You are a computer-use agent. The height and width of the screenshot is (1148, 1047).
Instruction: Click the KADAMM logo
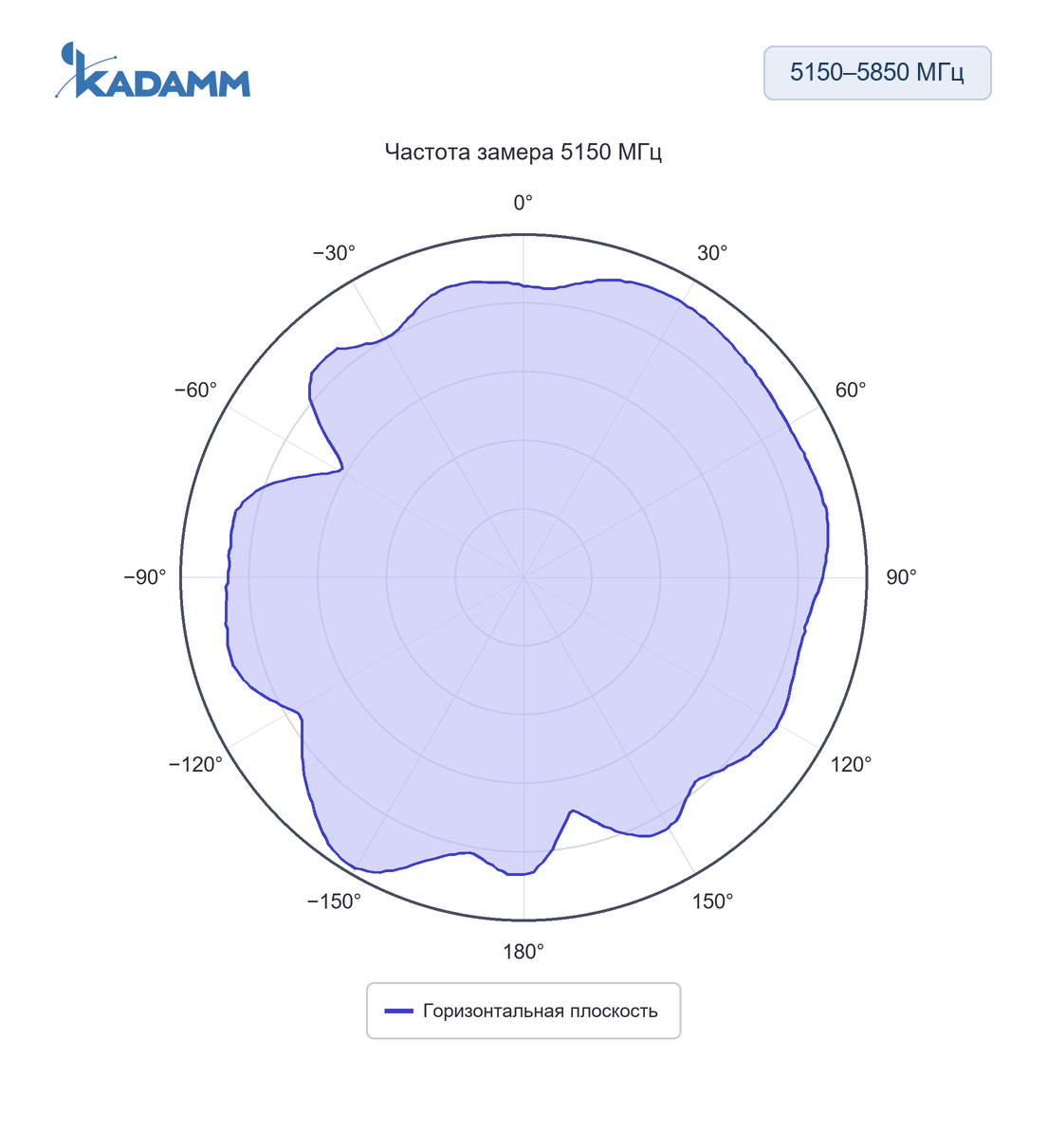(x=153, y=70)
